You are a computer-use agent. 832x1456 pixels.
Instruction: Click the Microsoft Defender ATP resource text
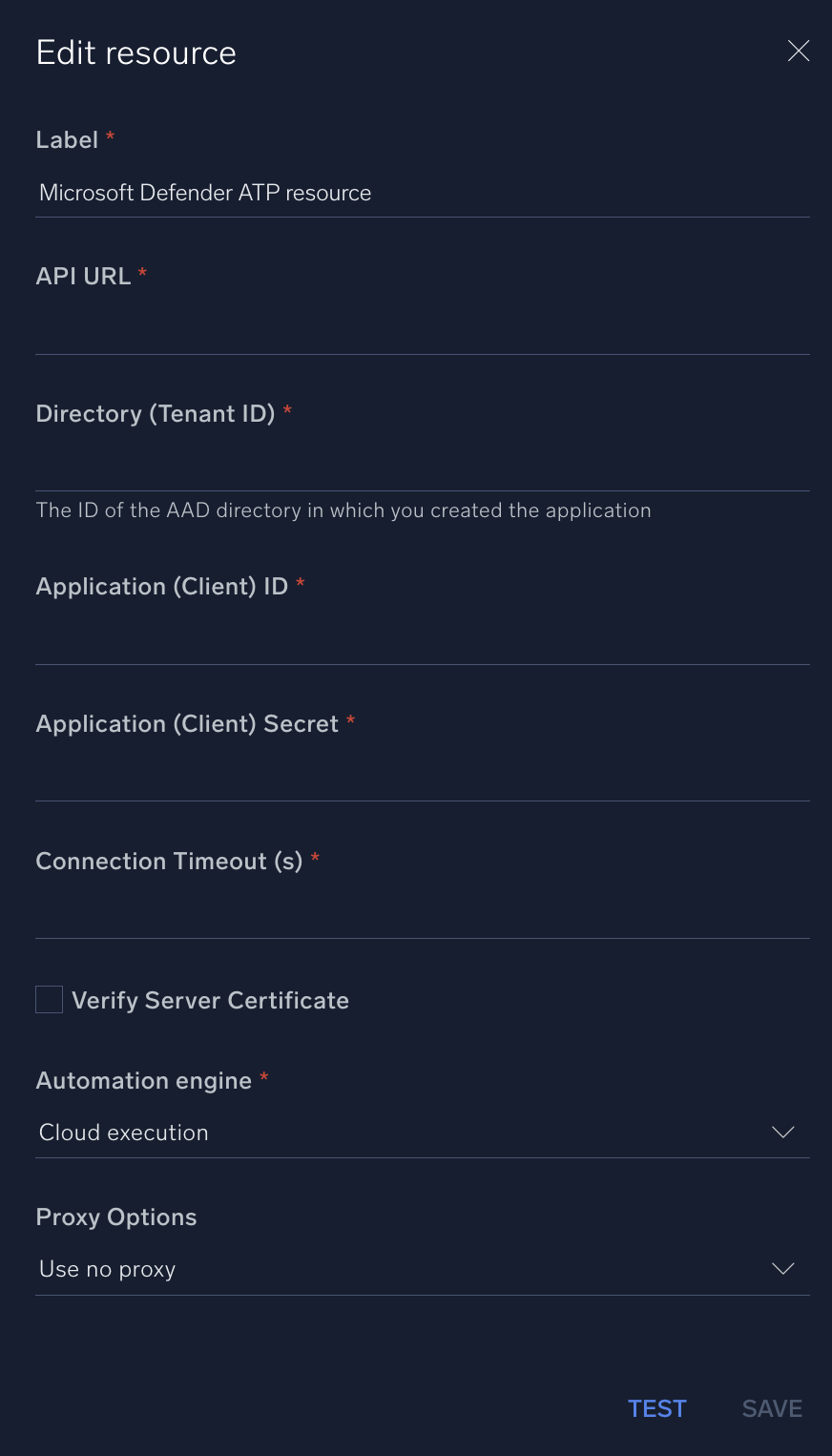pyautogui.click(x=204, y=193)
